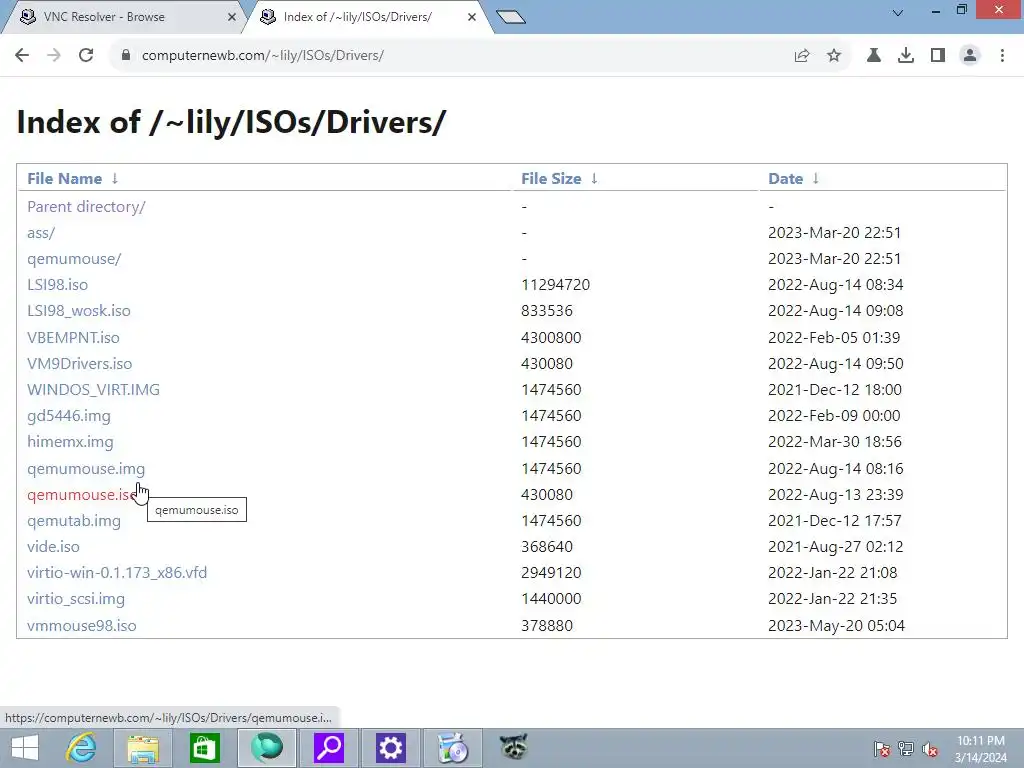1024x768 pixels.
Task: Click the Action Center flag in the tray
Action: click(882, 748)
